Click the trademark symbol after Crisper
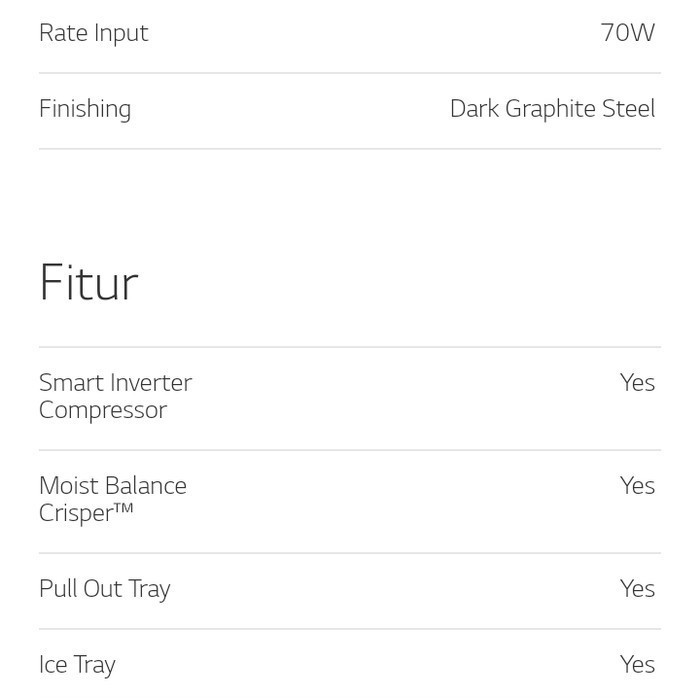The height and width of the screenshot is (700, 700). tap(123, 509)
